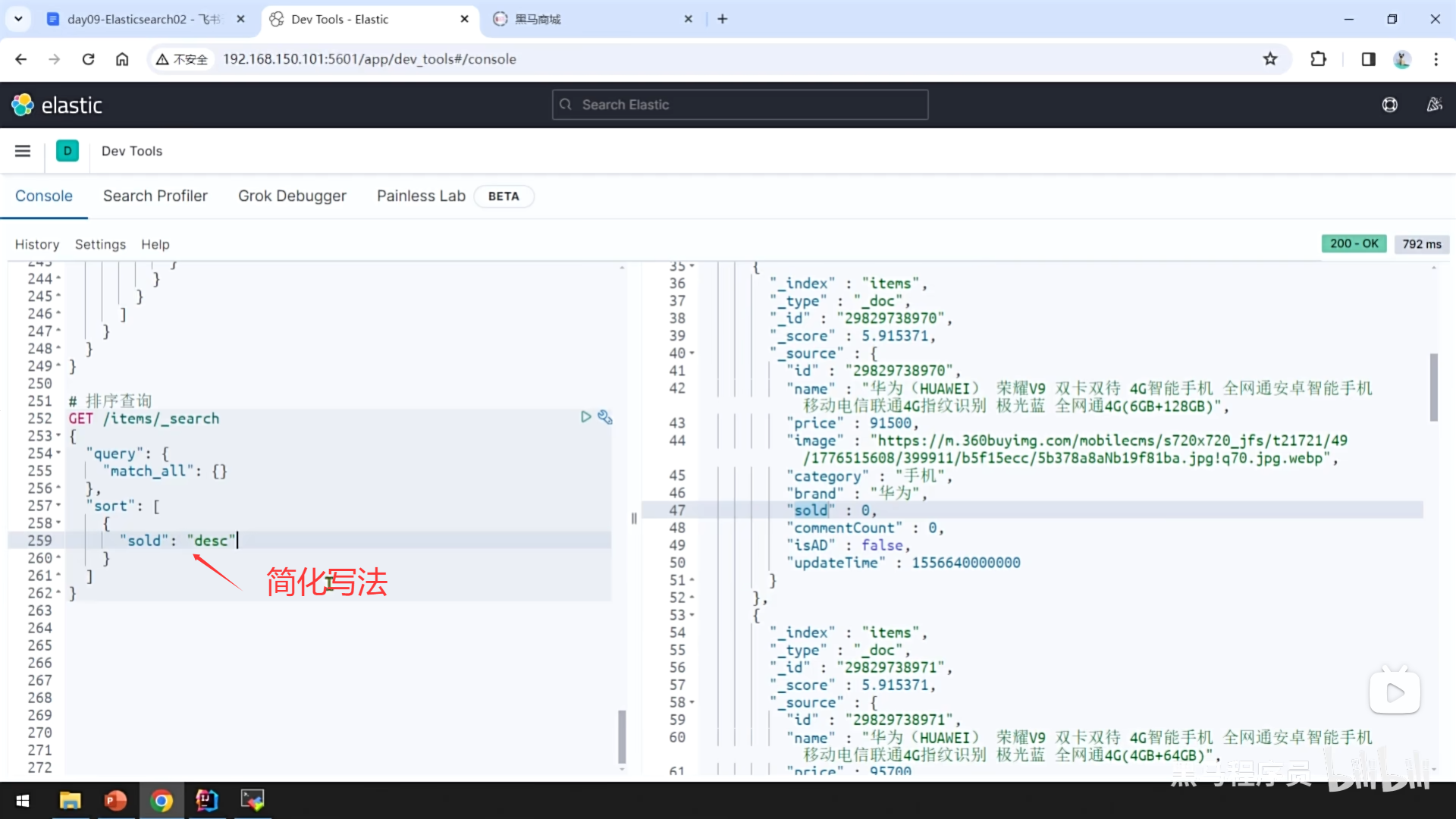Open console Settings
The height and width of the screenshot is (819, 1456).
[x=100, y=244]
